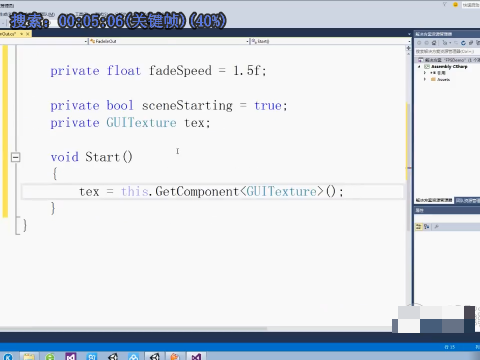Click the editor horizontal scrollbar

(x=133, y=328)
